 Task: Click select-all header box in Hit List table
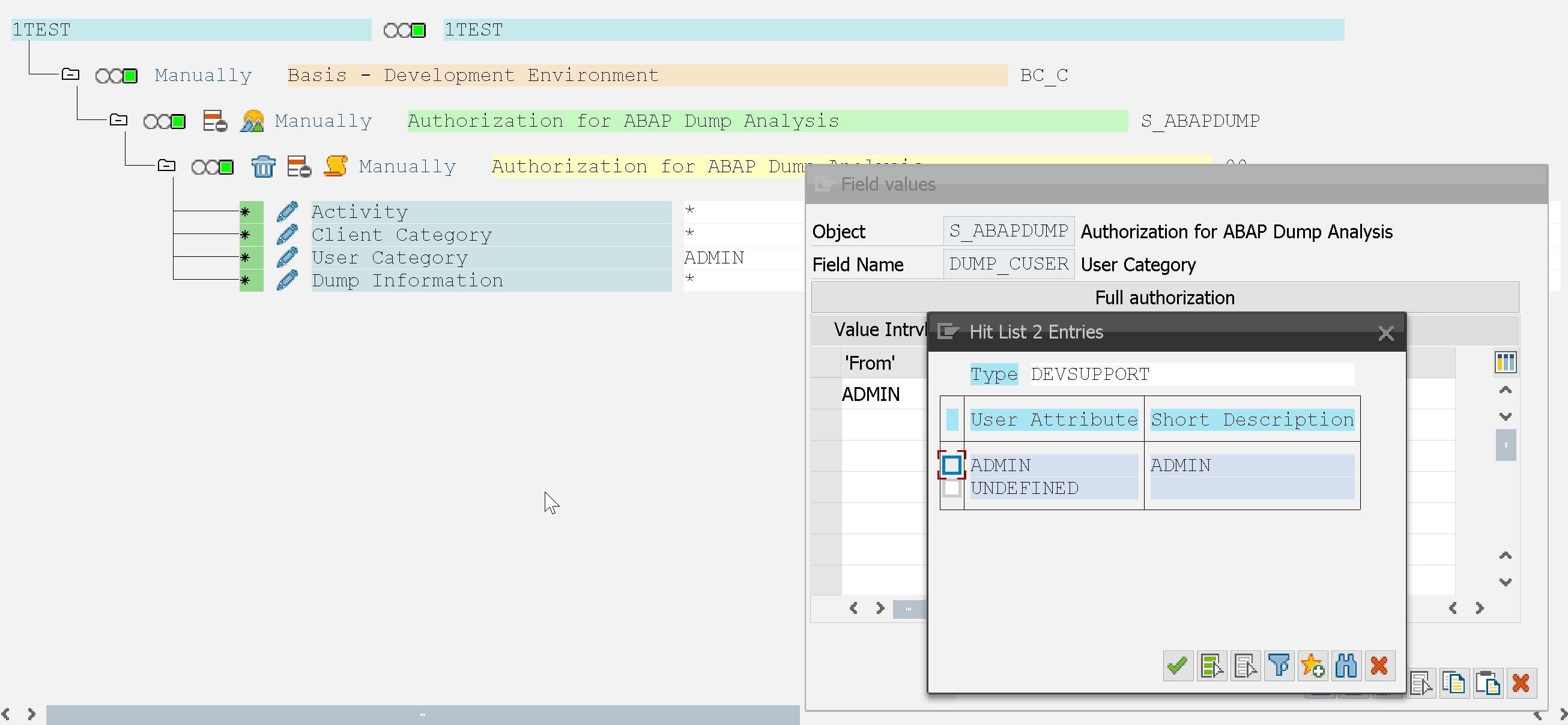952,419
